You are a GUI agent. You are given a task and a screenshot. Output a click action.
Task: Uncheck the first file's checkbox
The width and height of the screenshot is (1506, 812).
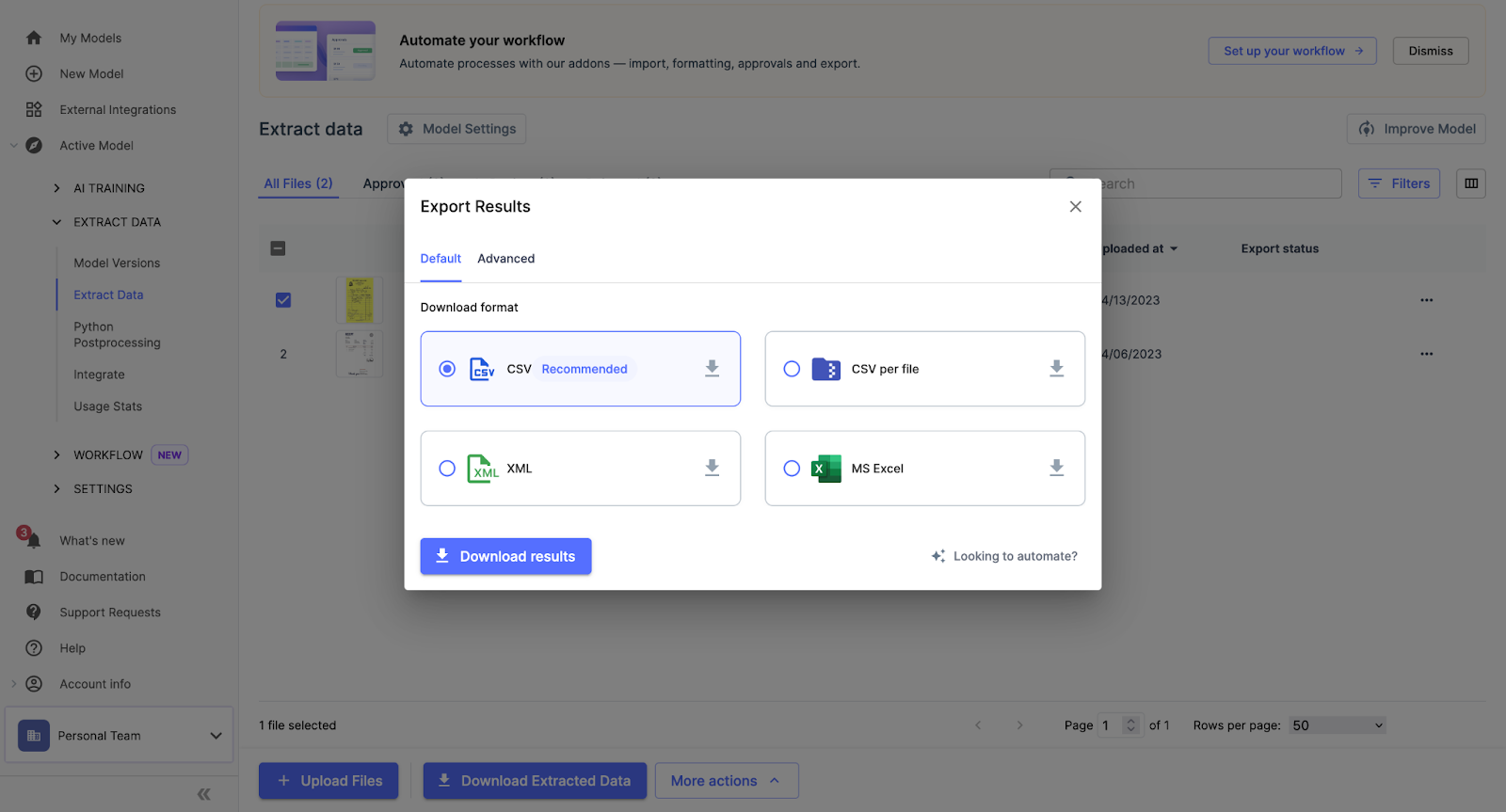tap(283, 300)
